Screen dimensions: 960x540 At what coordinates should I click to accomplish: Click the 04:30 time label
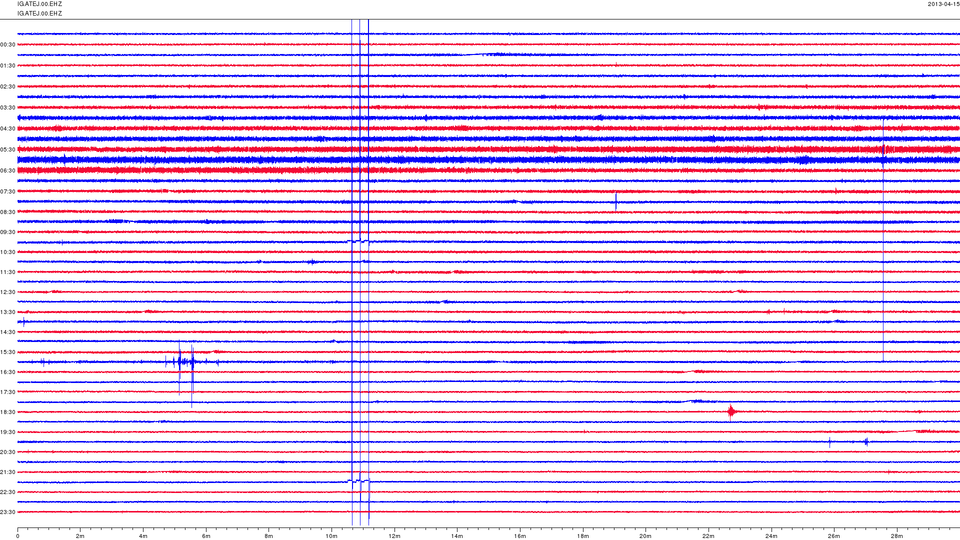(x=8, y=129)
